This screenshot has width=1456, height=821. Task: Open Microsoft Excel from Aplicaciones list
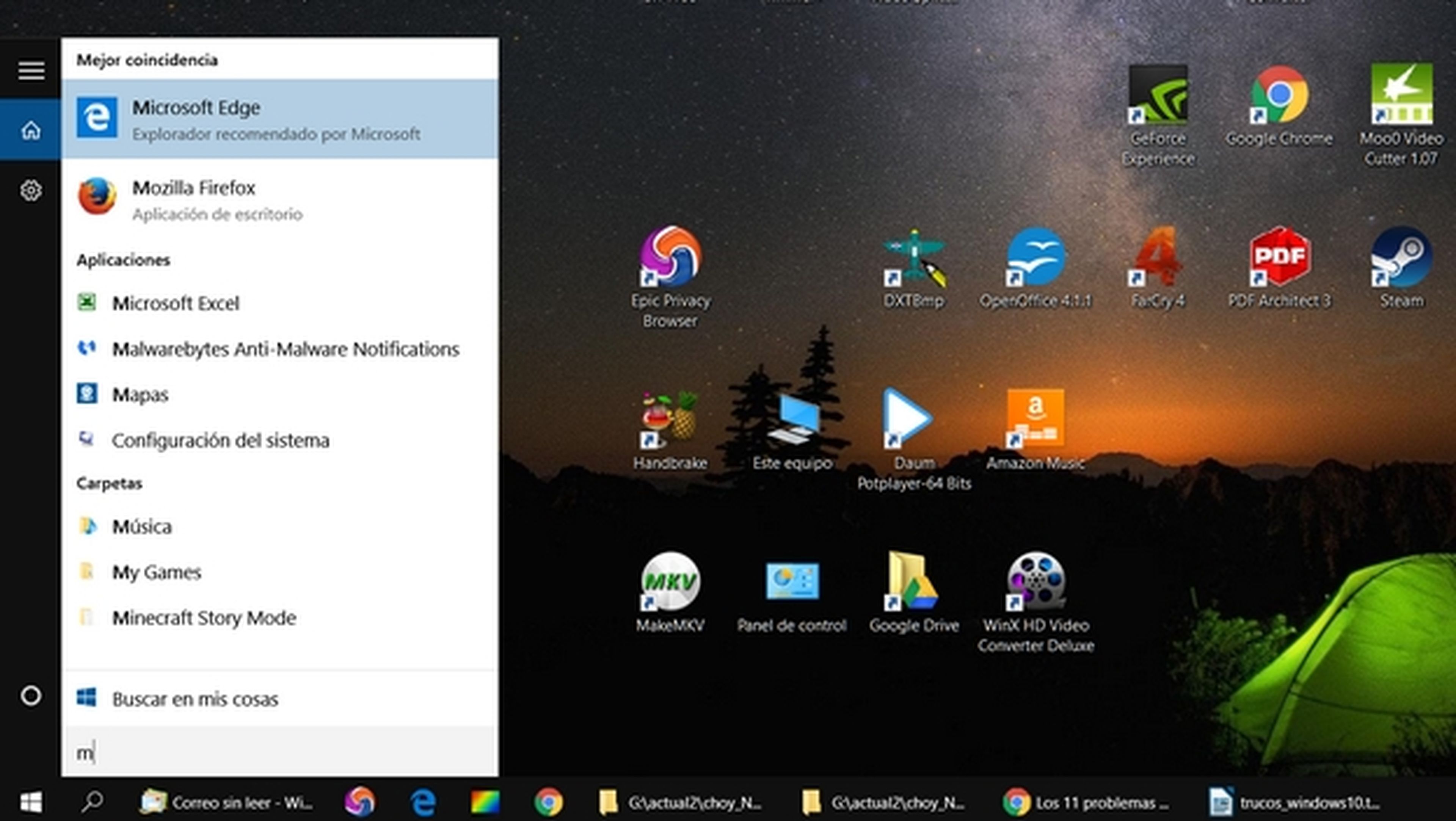click(x=280, y=304)
